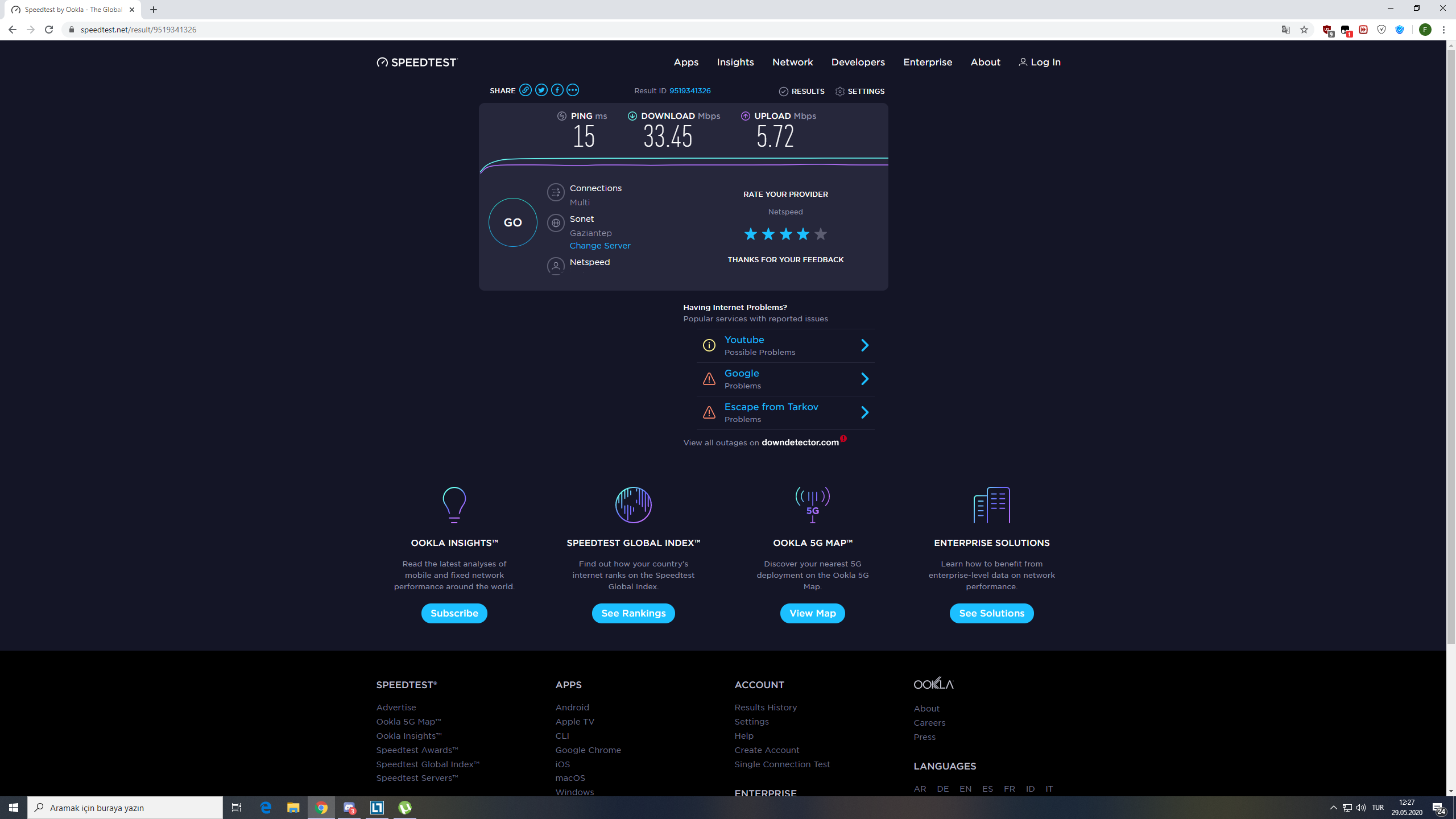This screenshot has height=819, width=1456.
Task: Expand Escape from Tarkov problems arrow
Action: (865, 412)
